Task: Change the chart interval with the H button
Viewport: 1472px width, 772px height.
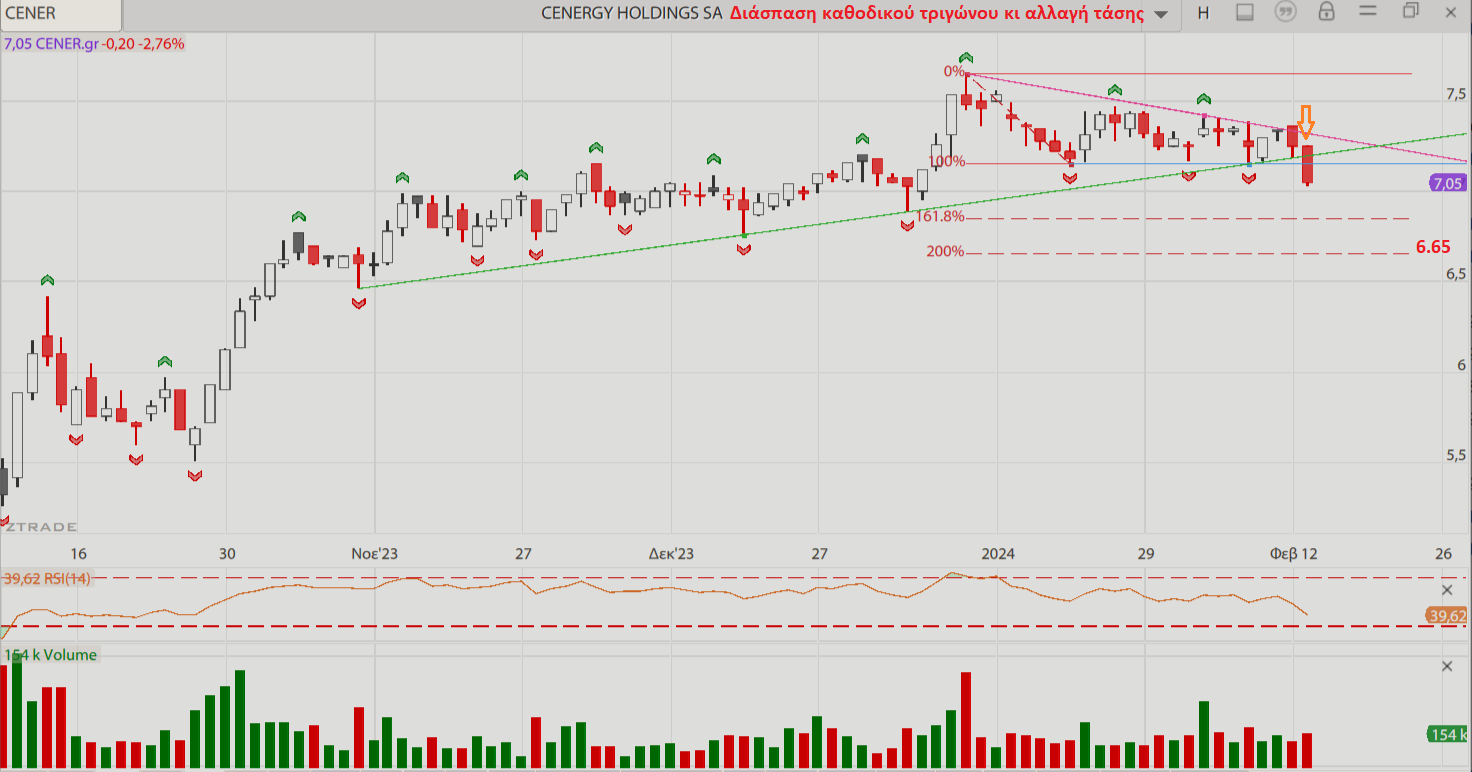Action: [x=1203, y=13]
